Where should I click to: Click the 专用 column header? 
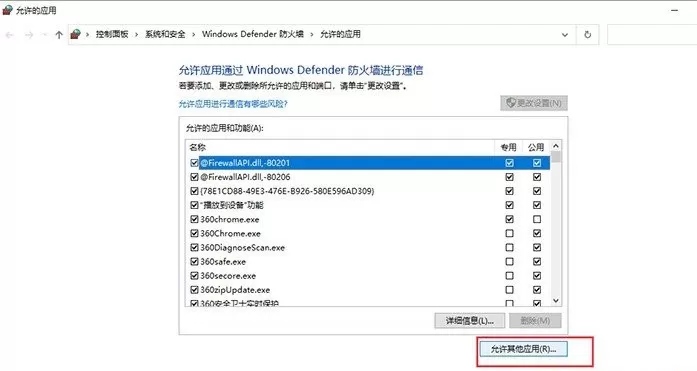(x=509, y=147)
